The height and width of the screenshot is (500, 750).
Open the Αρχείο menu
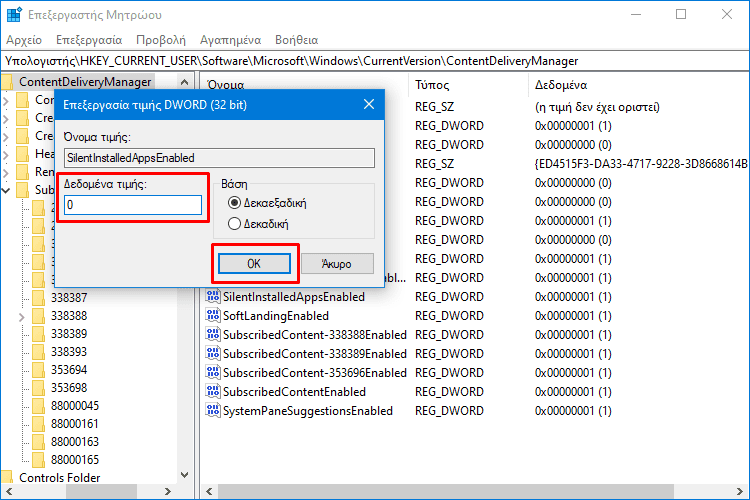click(x=24, y=40)
